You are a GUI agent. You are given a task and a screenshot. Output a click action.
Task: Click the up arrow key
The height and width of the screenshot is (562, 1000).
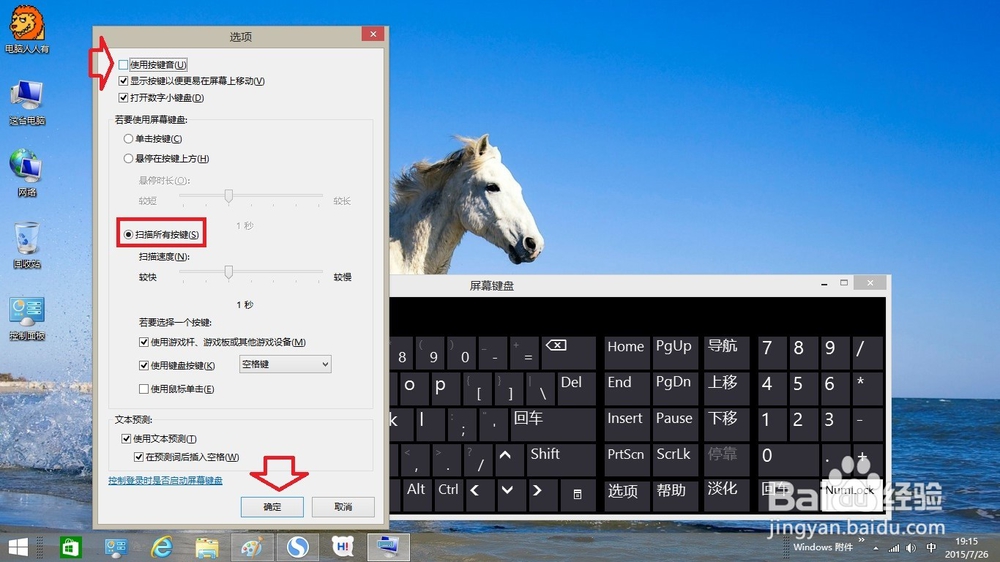click(x=509, y=461)
